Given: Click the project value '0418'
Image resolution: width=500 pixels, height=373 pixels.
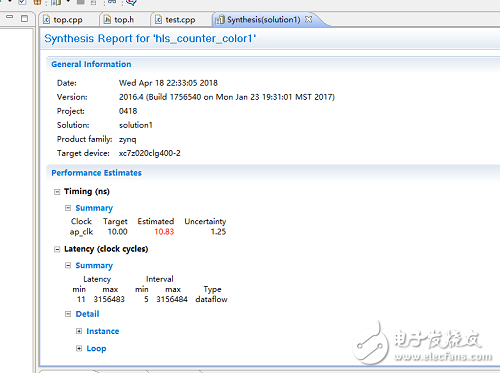Looking at the screenshot, I should pyautogui.click(x=128, y=111).
